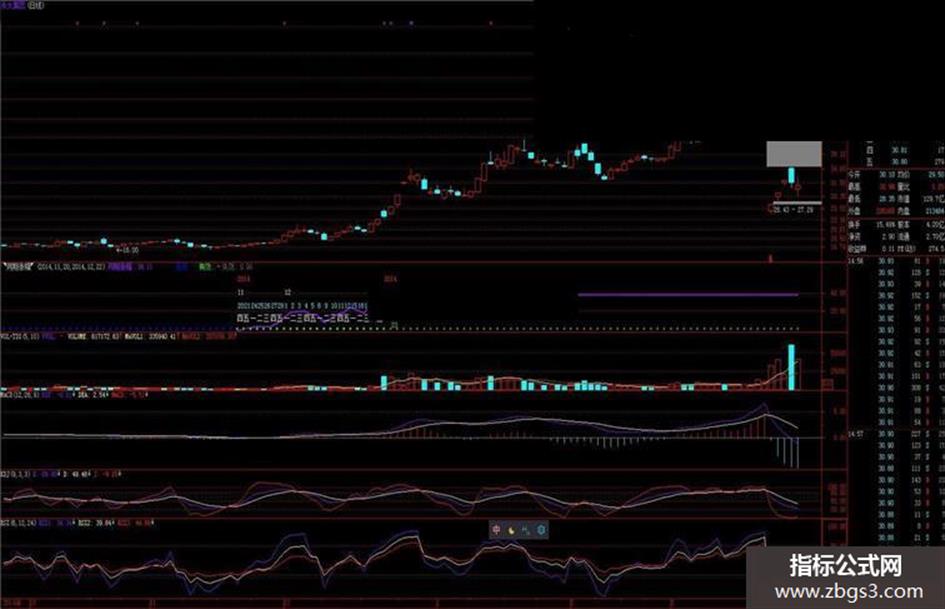Click the 最低 lowest price label
The image size is (945, 609).
pyautogui.click(x=855, y=198)
